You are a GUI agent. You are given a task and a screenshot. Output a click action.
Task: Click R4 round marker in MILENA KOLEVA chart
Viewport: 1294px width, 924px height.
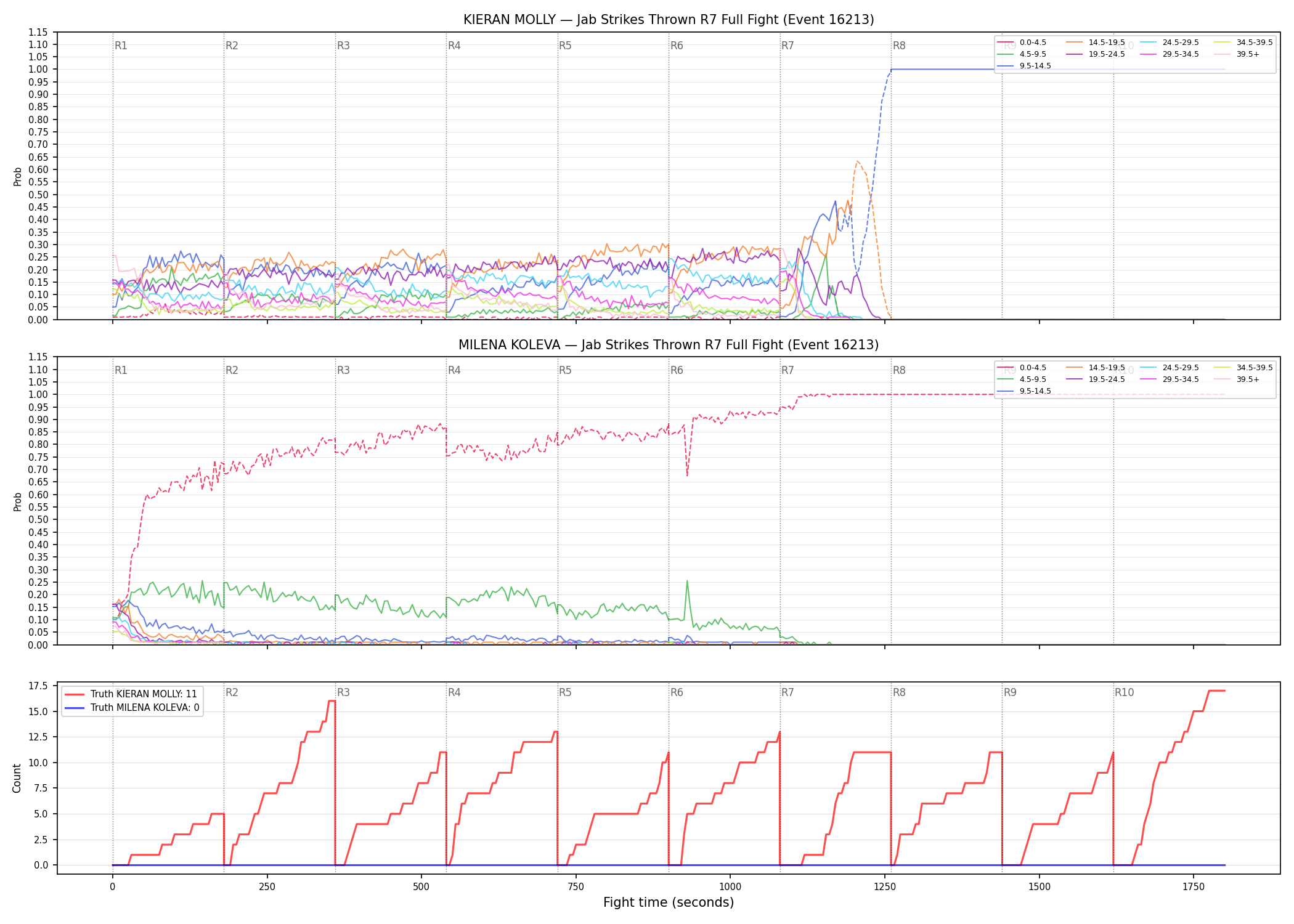(x=454, y=370)
